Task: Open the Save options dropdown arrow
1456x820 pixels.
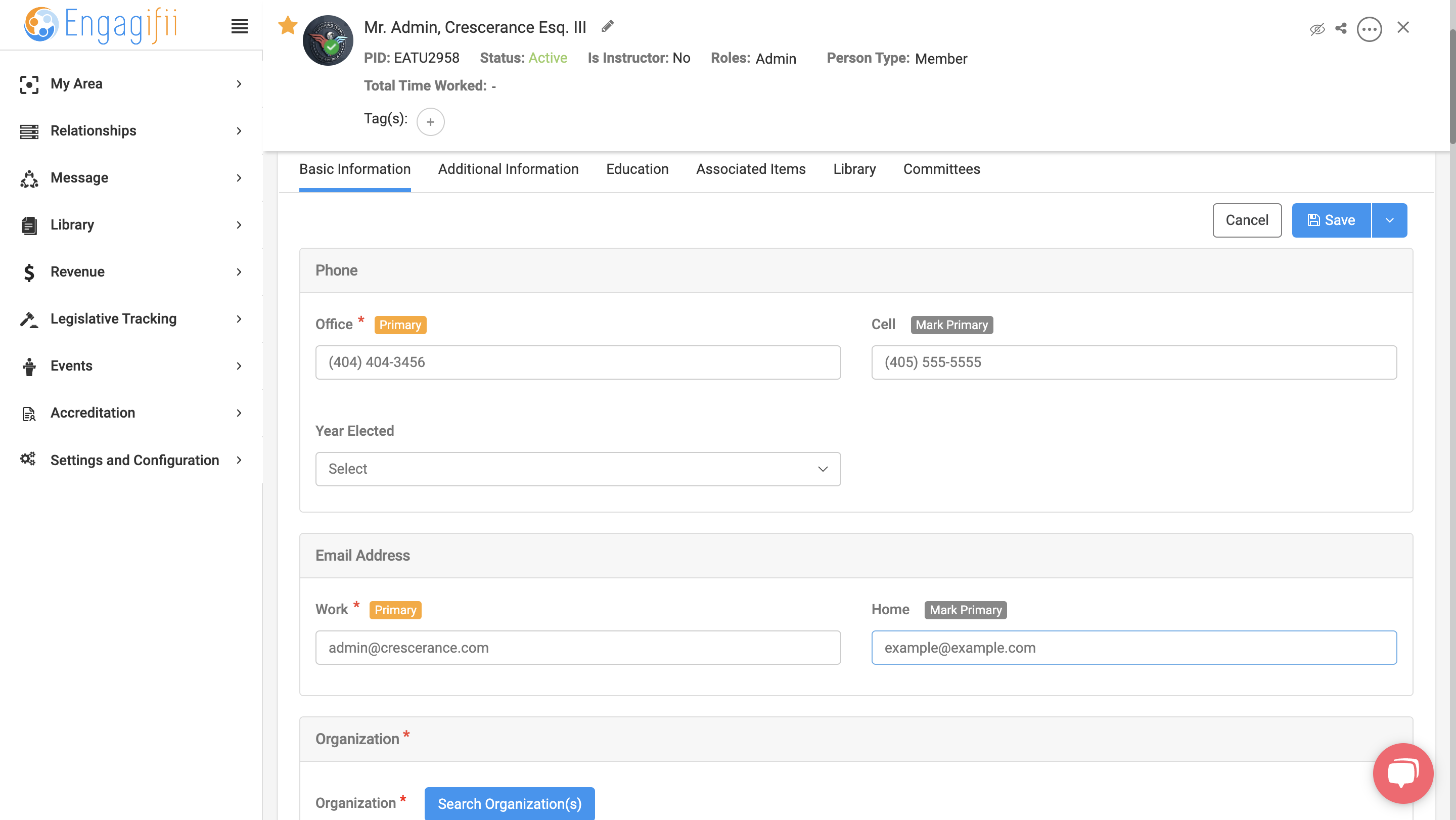Action: (1389, 220)
